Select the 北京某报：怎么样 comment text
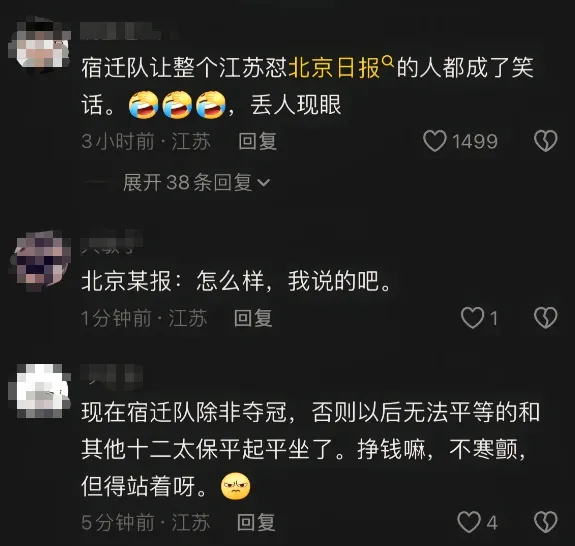Image resolution: width=575 pixels, height=546 pixels. click(x=237, y=282)
